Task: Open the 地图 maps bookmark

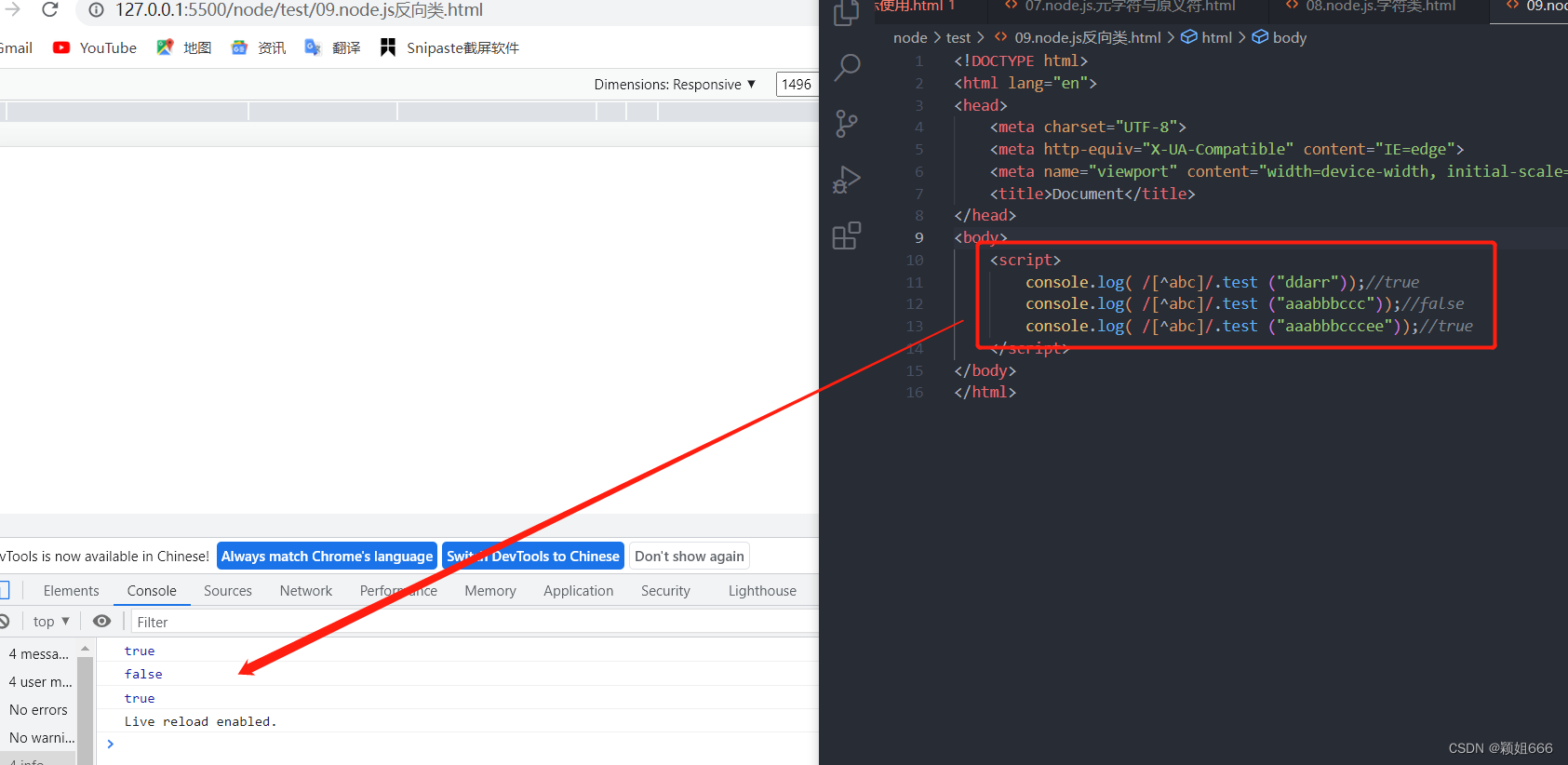Action: coord(184,47)
